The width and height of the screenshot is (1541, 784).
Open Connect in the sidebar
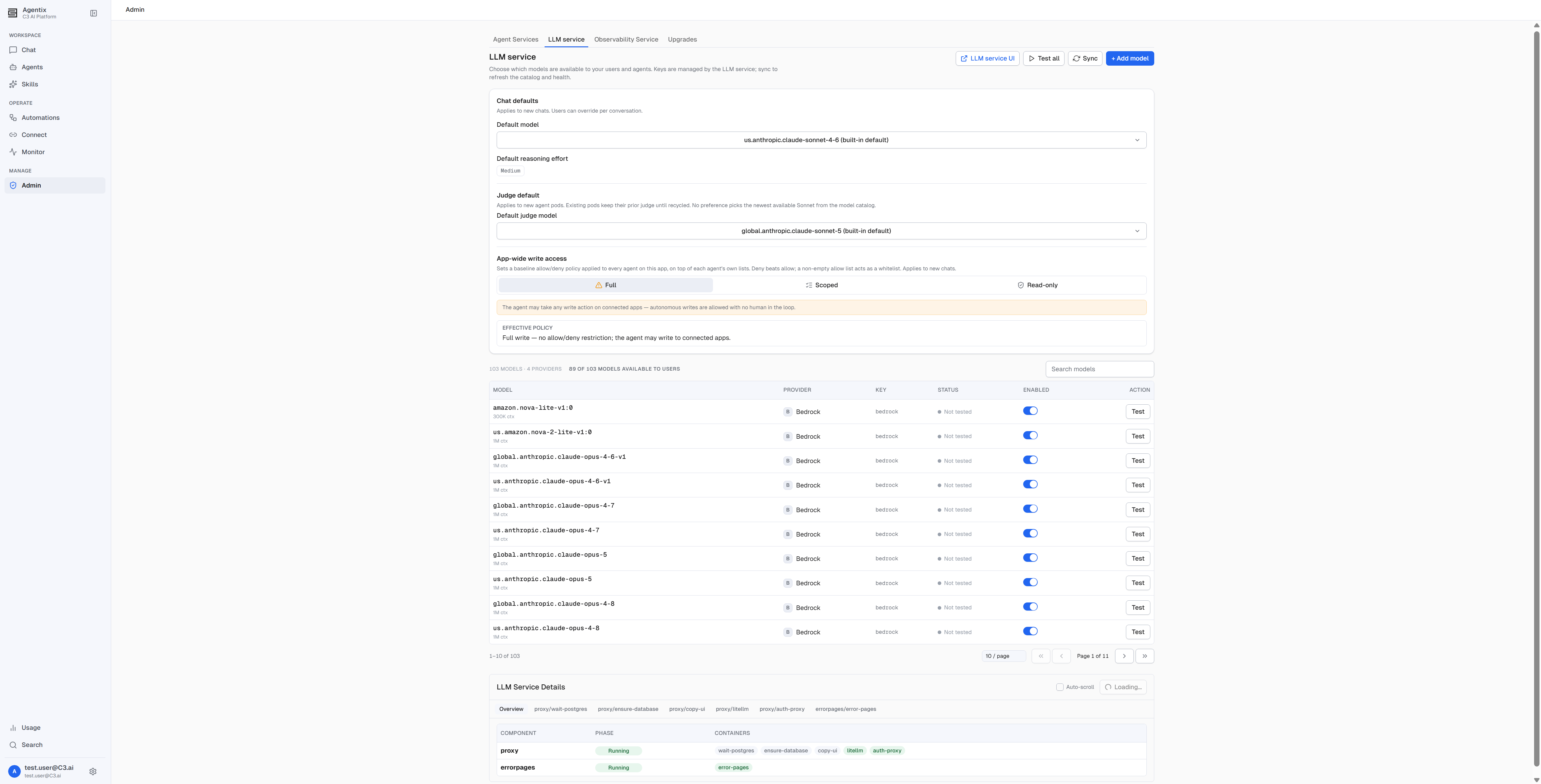(55, 135)
